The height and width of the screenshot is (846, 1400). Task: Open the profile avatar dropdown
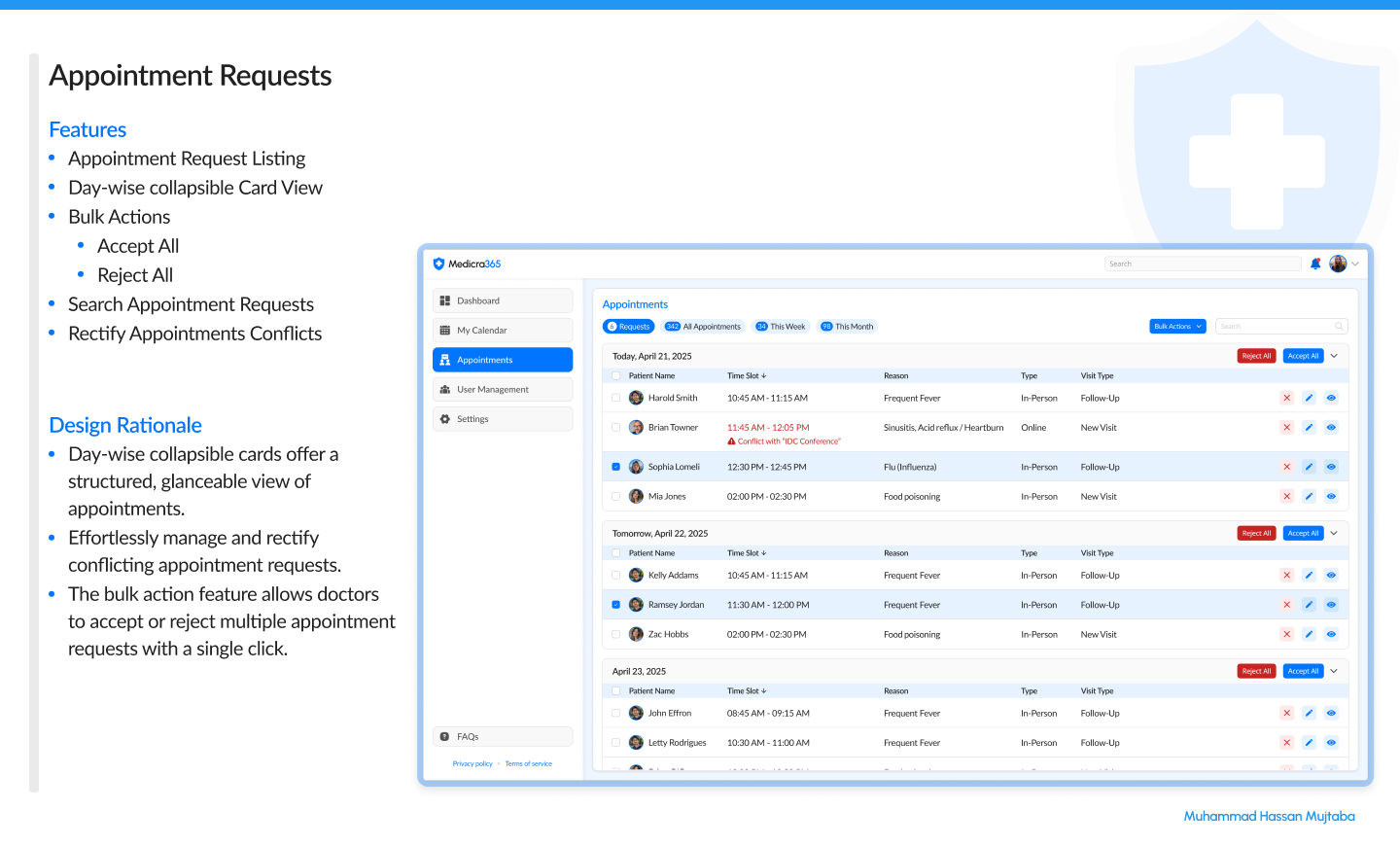1339,263
